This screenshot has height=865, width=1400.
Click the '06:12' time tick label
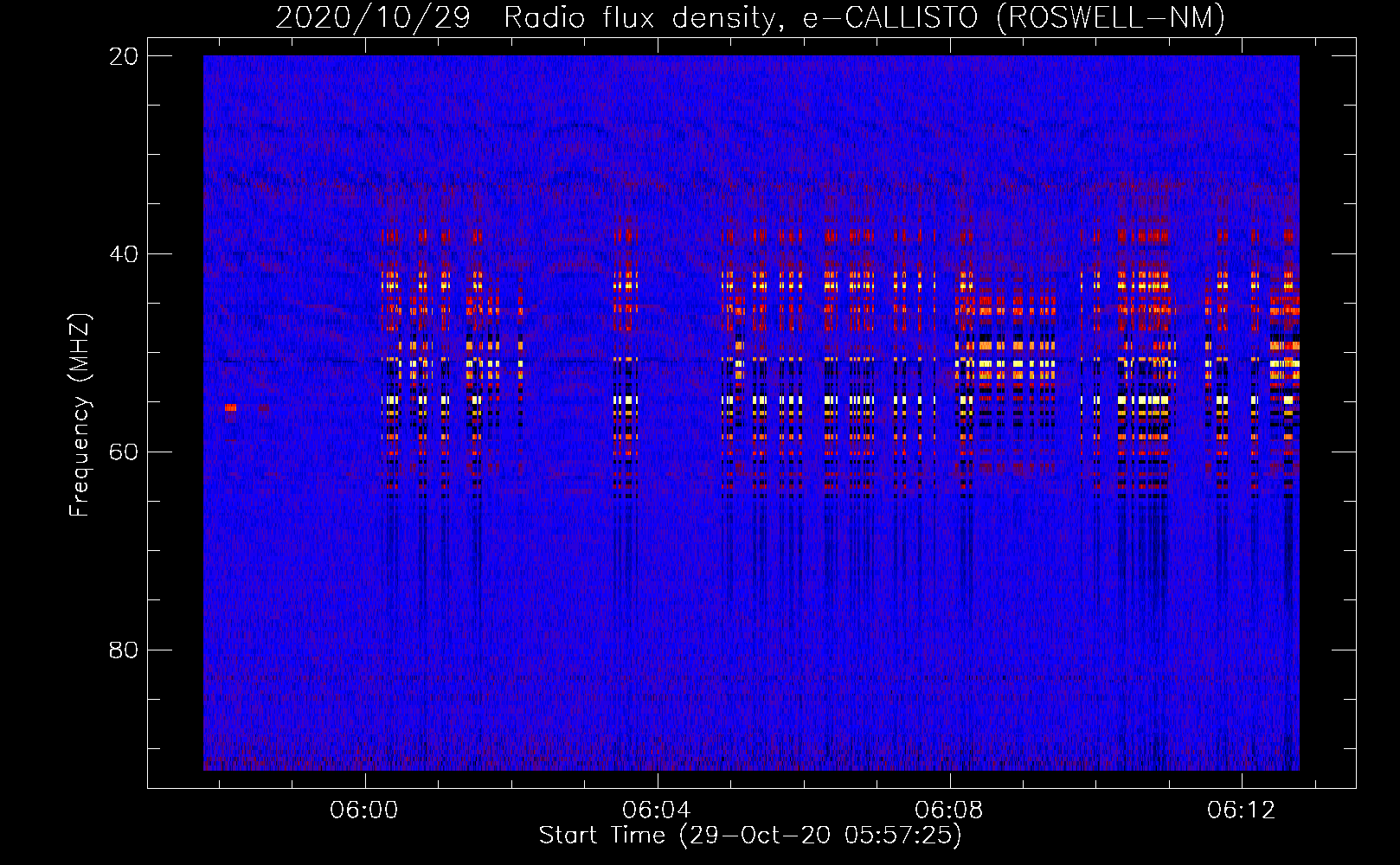tap(1242, 810)
